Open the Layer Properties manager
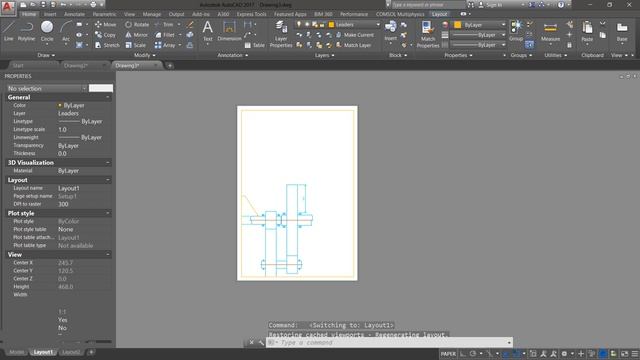The height and width of the screenshot is (360, 640). pyautogui.click(x=281, y=34)
